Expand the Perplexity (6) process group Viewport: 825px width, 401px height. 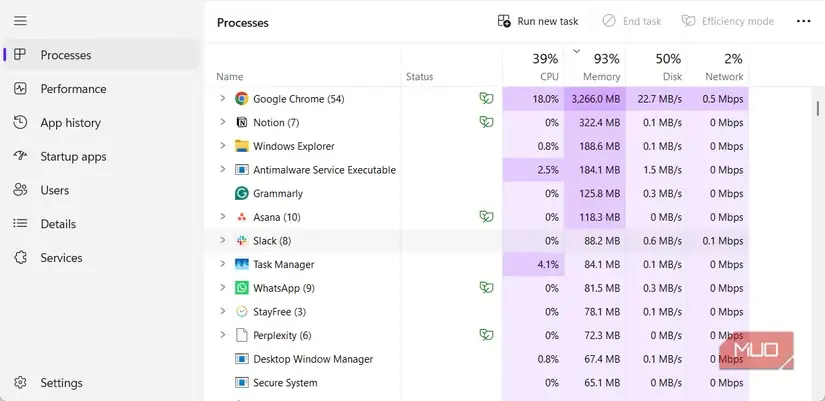[223, 335]
